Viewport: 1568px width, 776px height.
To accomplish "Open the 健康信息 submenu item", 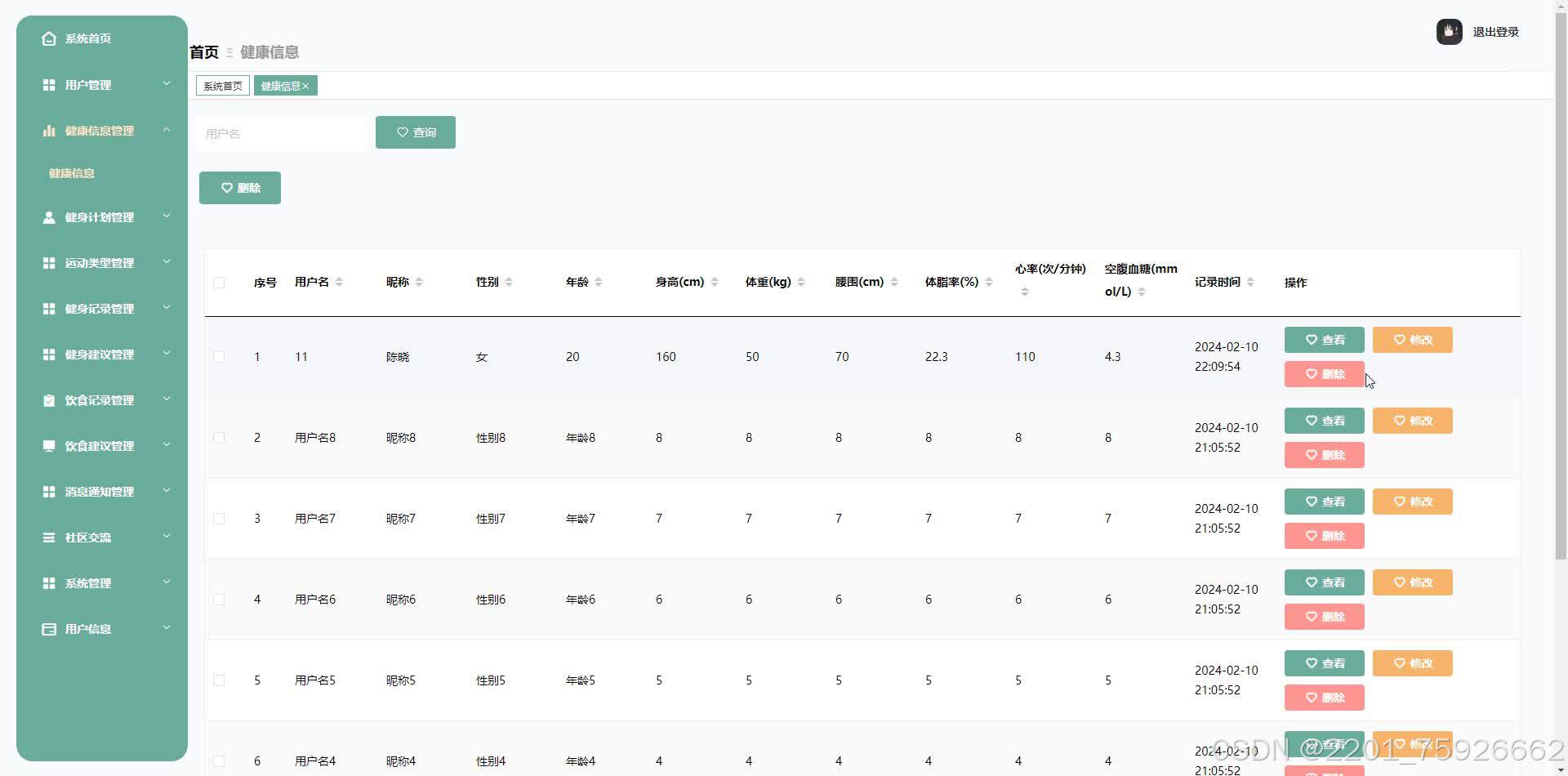I will 72,173.
